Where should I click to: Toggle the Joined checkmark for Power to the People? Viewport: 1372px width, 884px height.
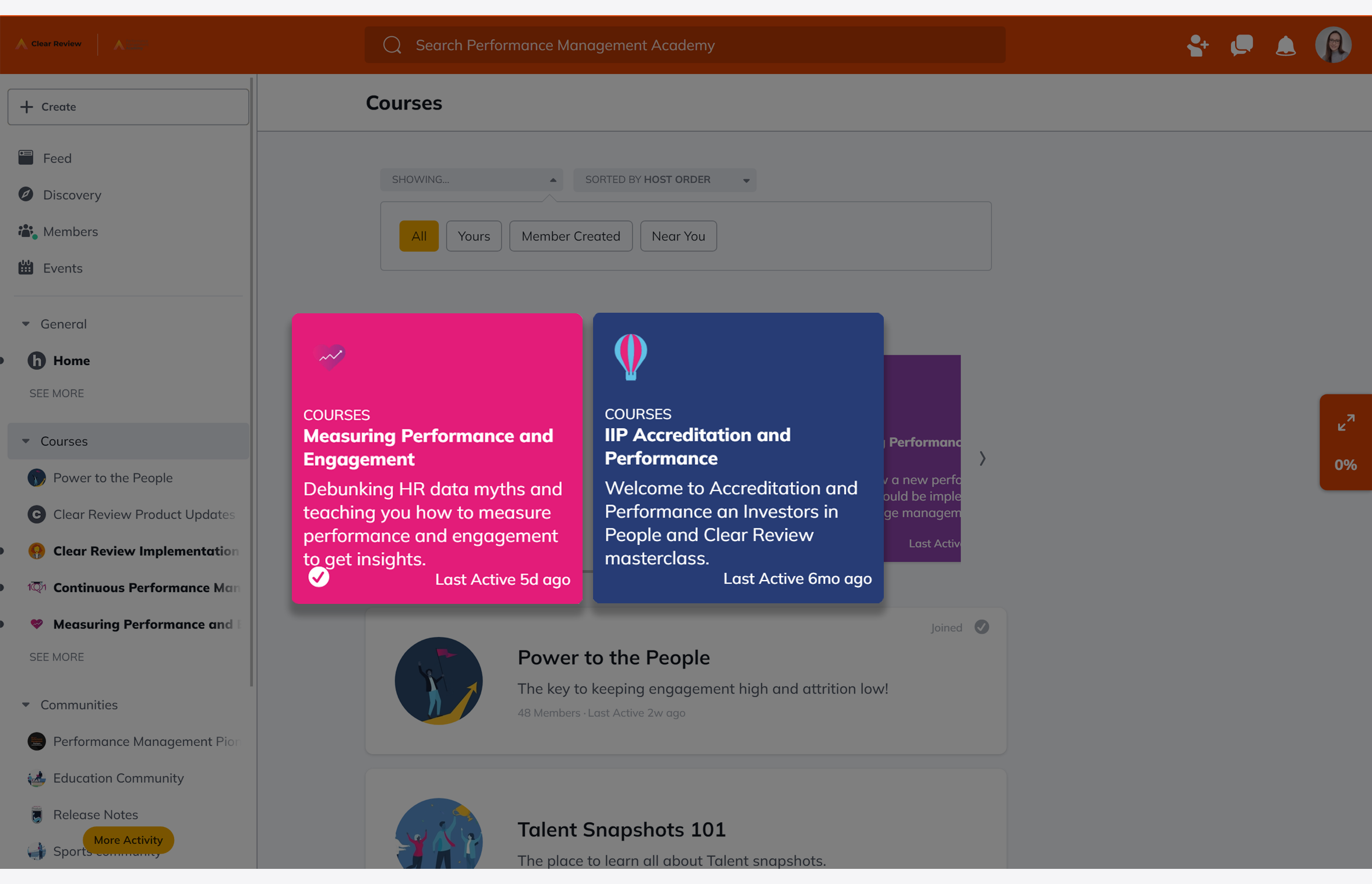pyautogui.click(x=982, y=627)
